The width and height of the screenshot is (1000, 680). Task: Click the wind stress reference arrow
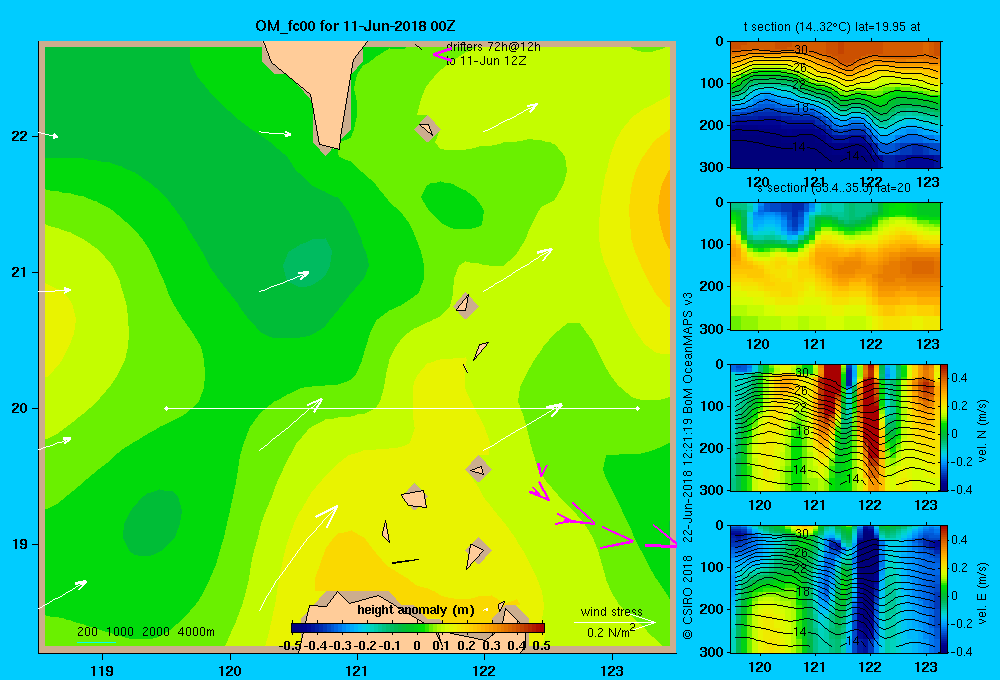point(615,622)
